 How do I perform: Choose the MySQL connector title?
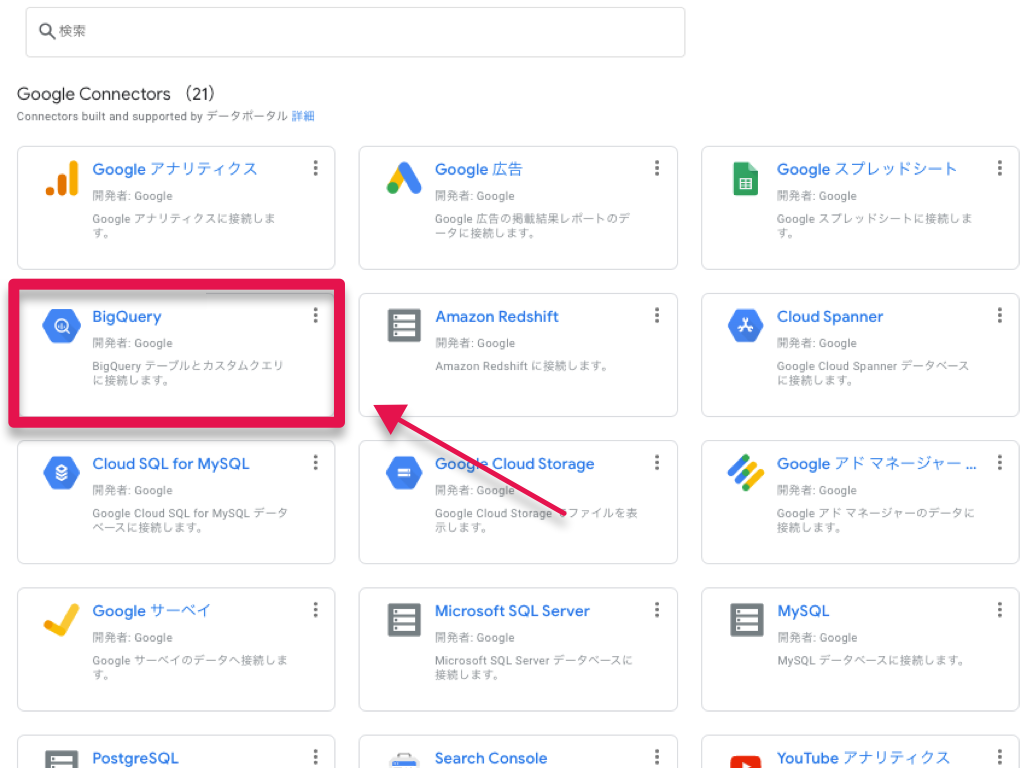(x=803, y=611)
